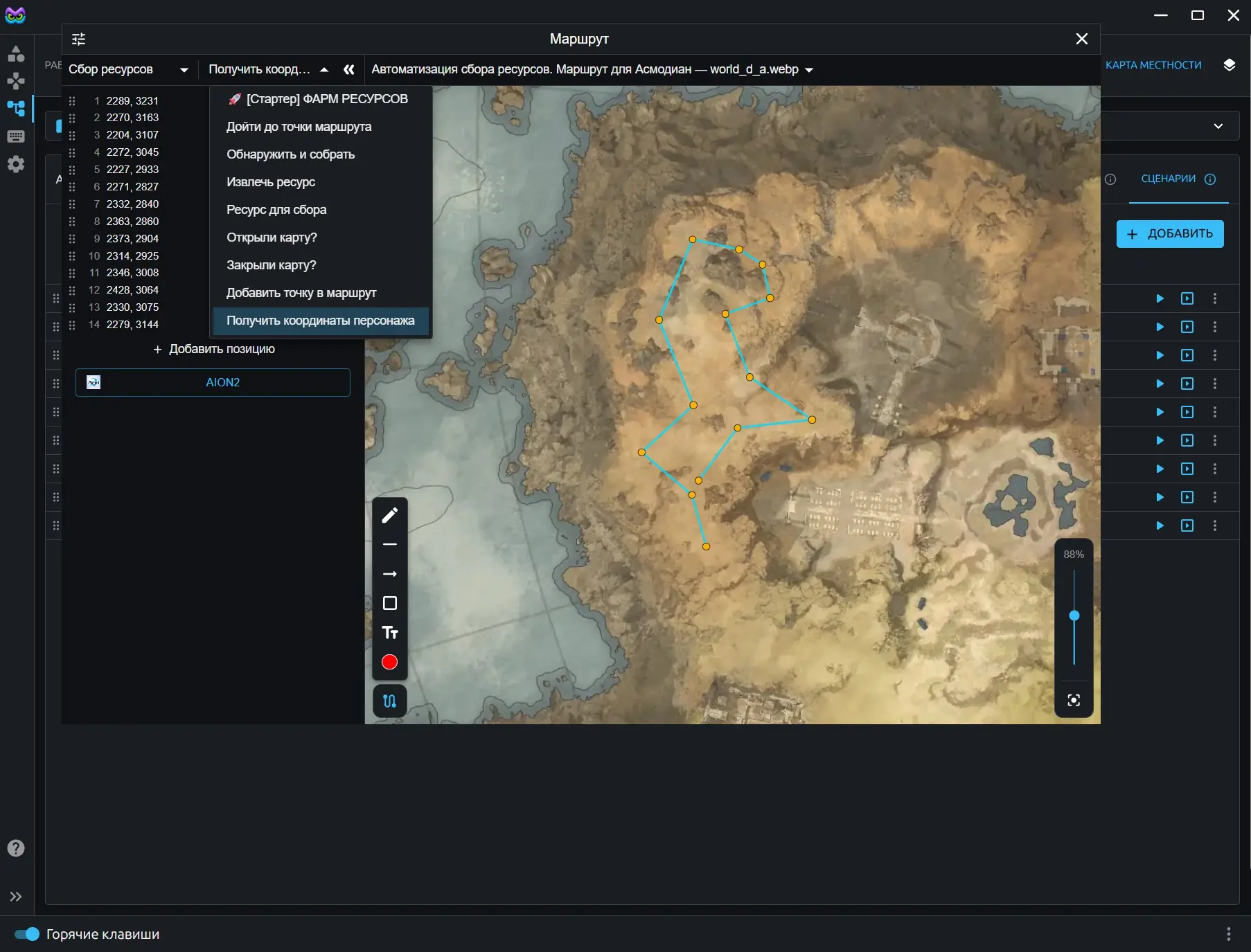The width and height of the screenshot is (1251, 952).
Task: Select the rectangle shape tool
Action: tap(390, 604)
